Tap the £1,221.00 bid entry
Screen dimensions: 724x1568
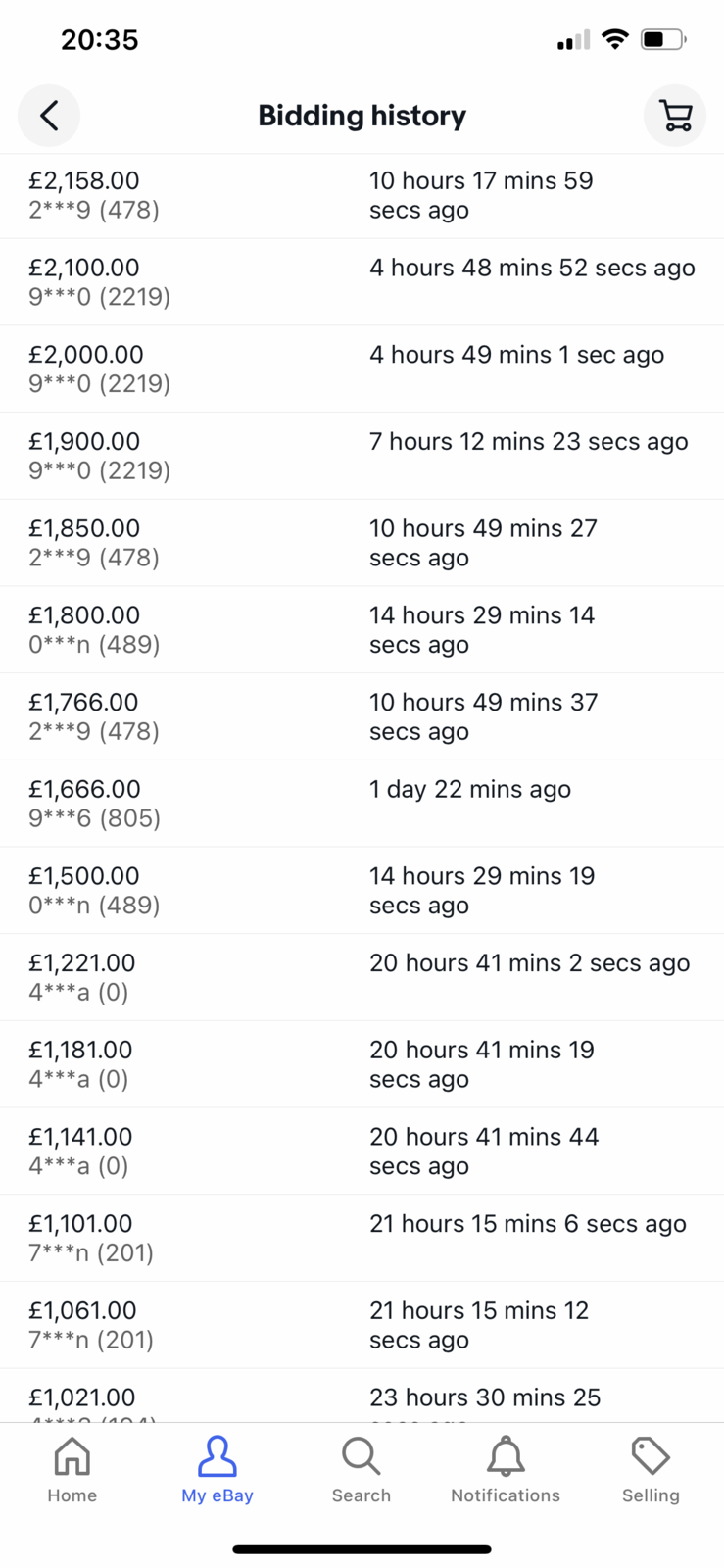click(x=362, y=977)
